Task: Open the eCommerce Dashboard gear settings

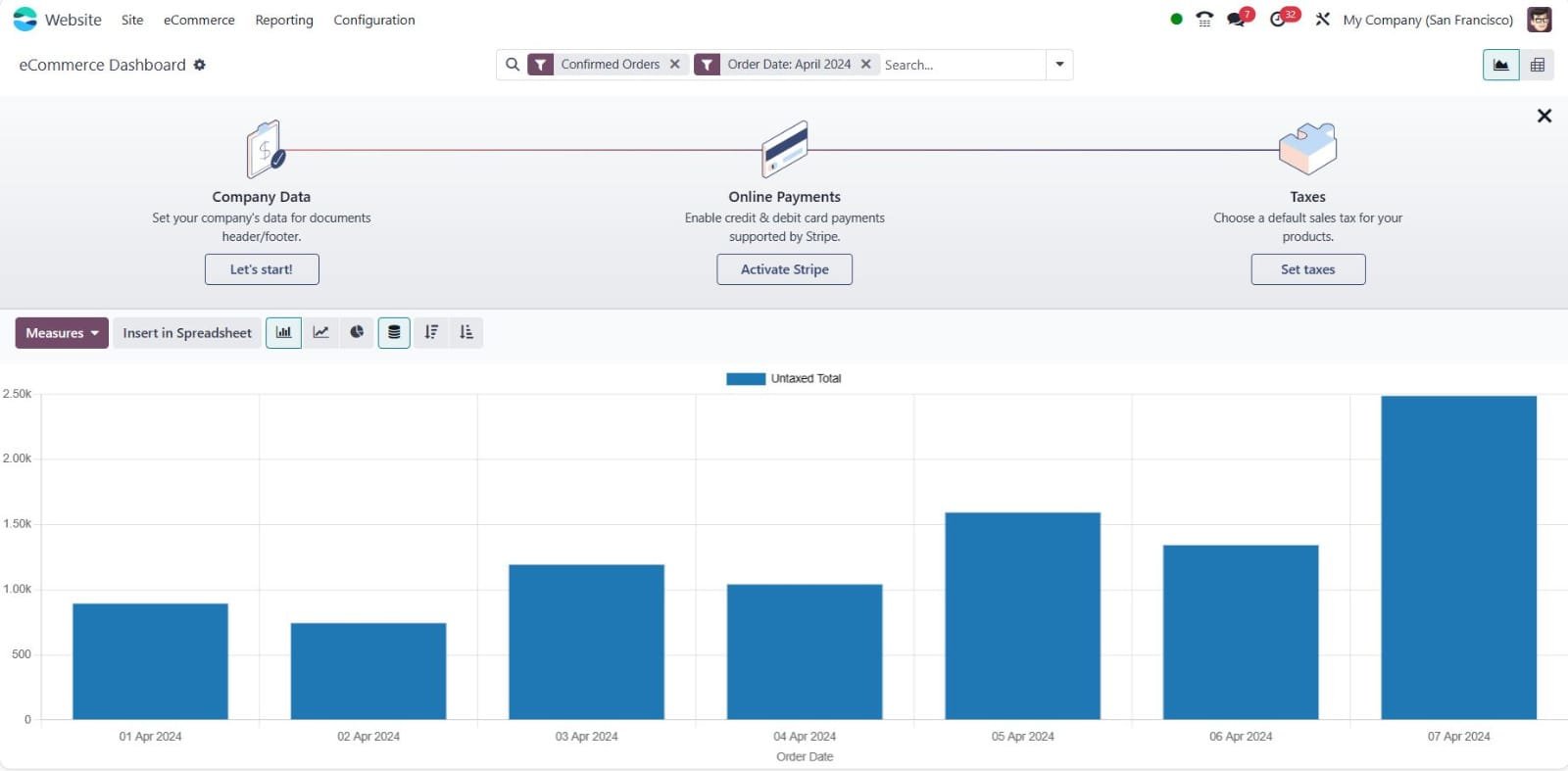Action: (x=200, y=65)
